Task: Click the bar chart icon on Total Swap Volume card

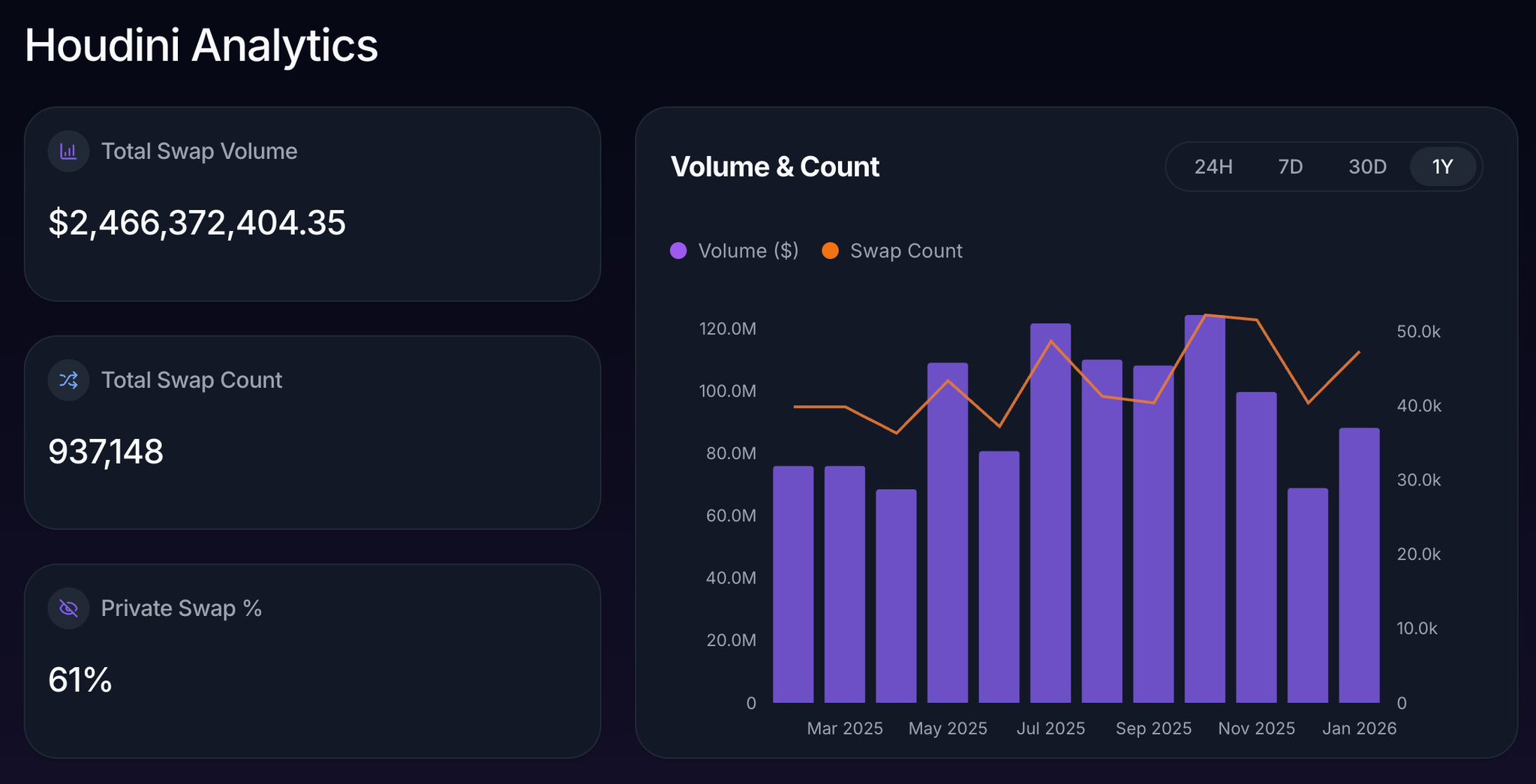Action: pos(68,151)
